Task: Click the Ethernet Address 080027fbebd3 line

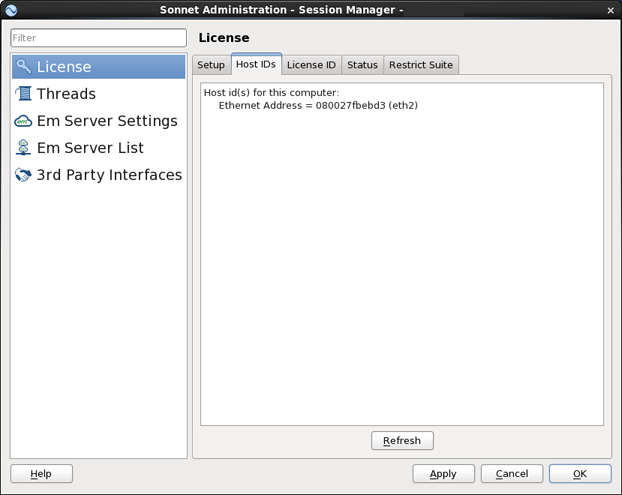Action: [x=318, y=106]
